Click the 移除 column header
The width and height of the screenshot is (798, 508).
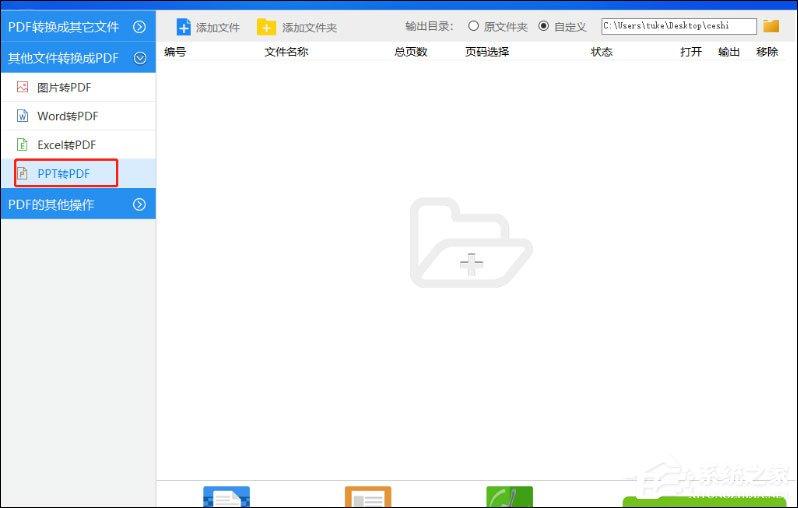pos(767,51)
